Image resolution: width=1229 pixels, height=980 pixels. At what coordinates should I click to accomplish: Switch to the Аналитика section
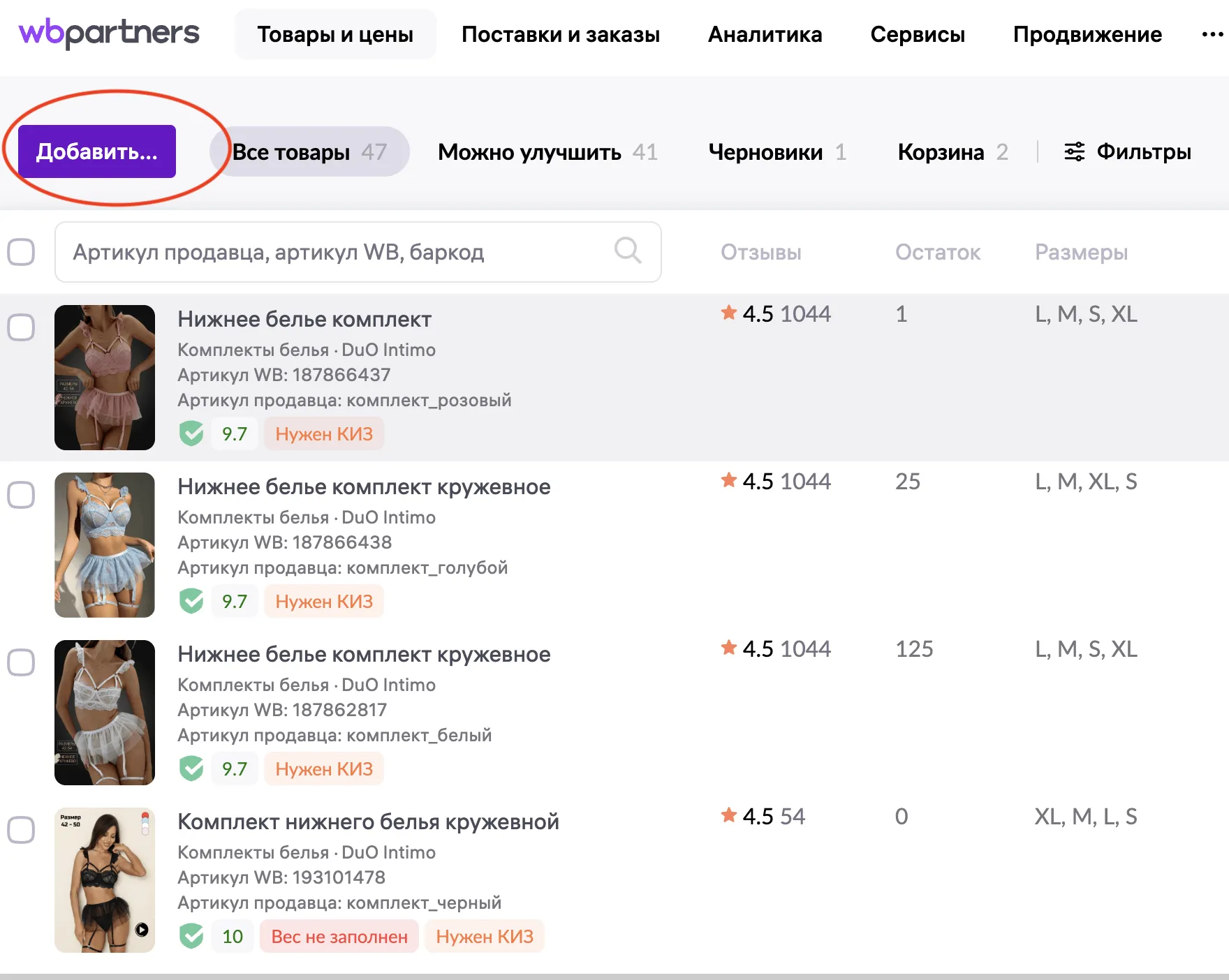[765, 34]
